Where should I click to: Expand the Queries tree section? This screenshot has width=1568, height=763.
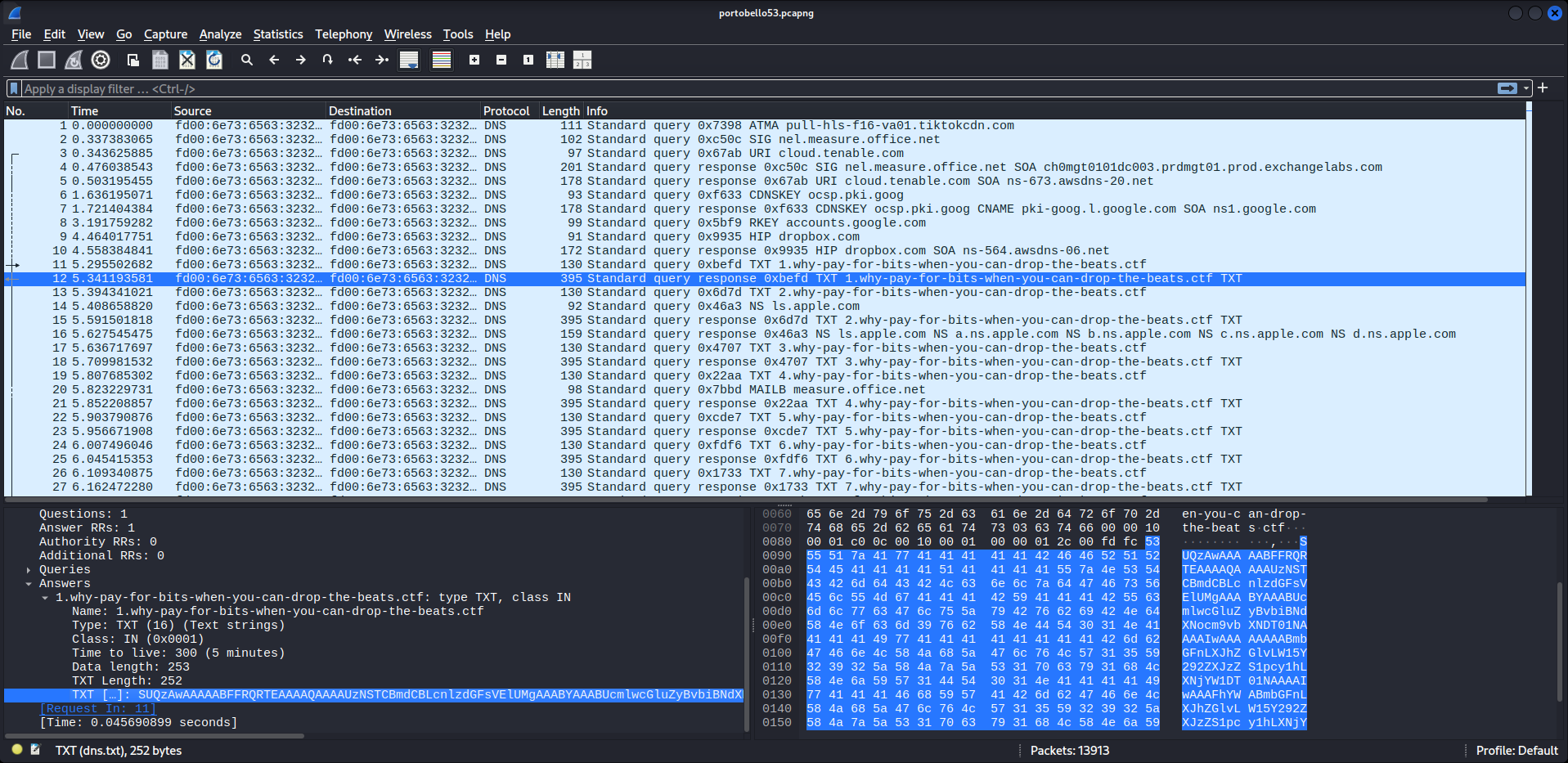29,570
